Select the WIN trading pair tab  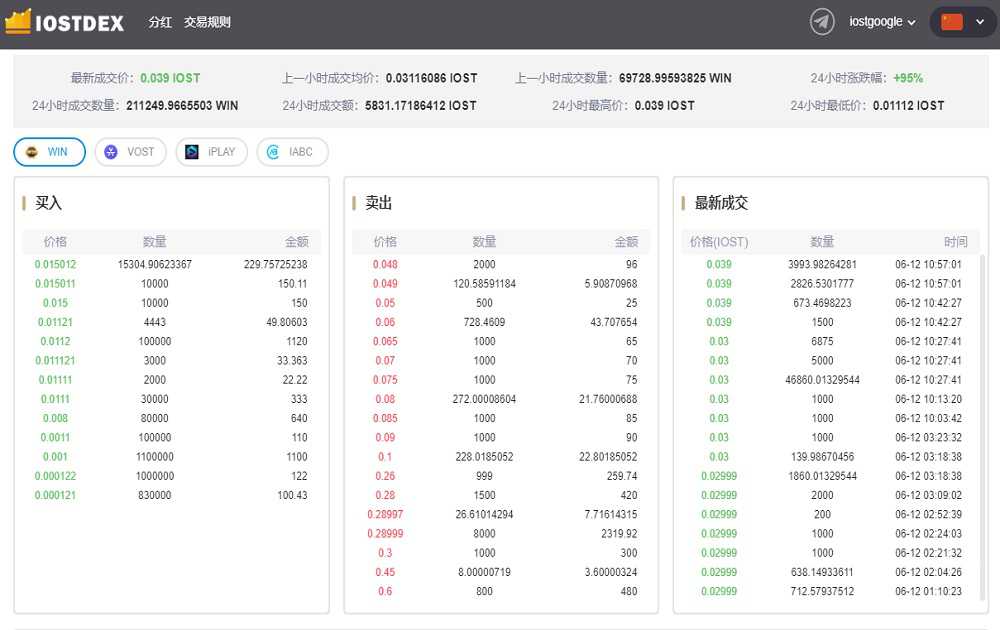point(50,152)
